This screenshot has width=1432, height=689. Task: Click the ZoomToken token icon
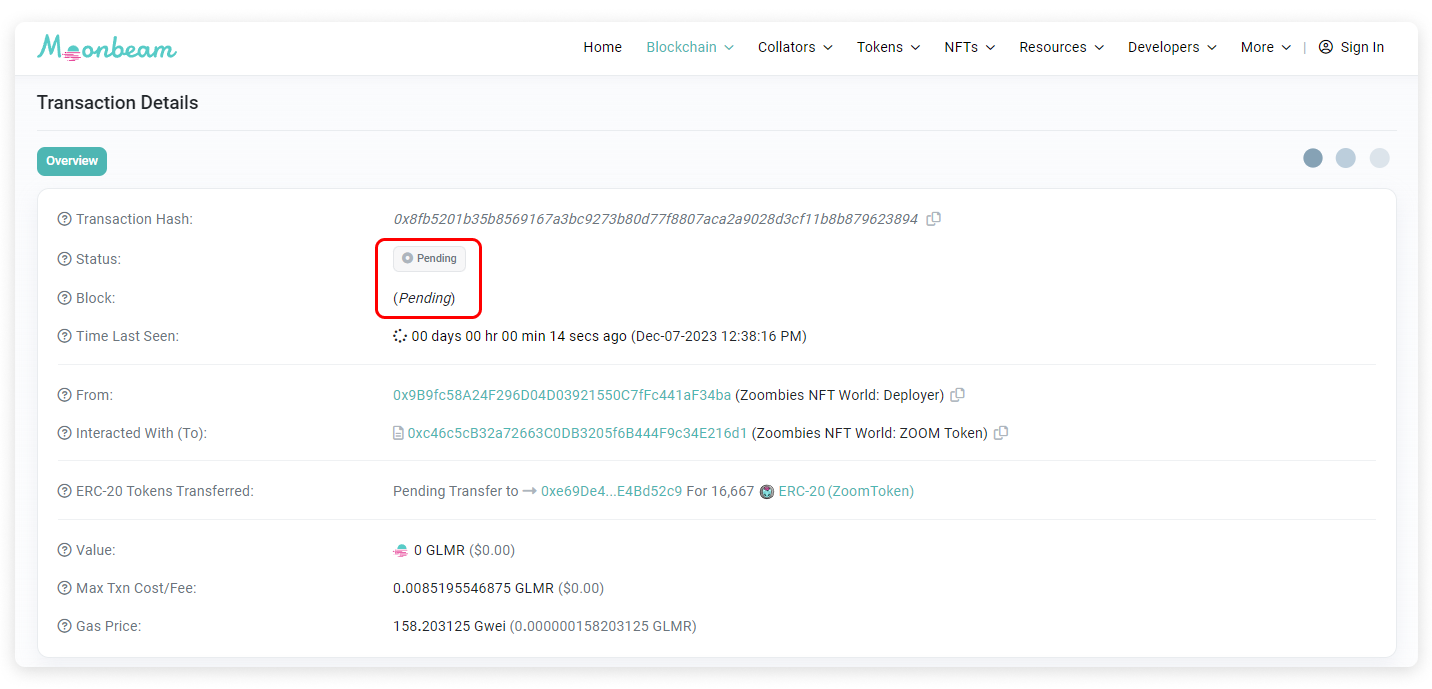tap(767, 491)
